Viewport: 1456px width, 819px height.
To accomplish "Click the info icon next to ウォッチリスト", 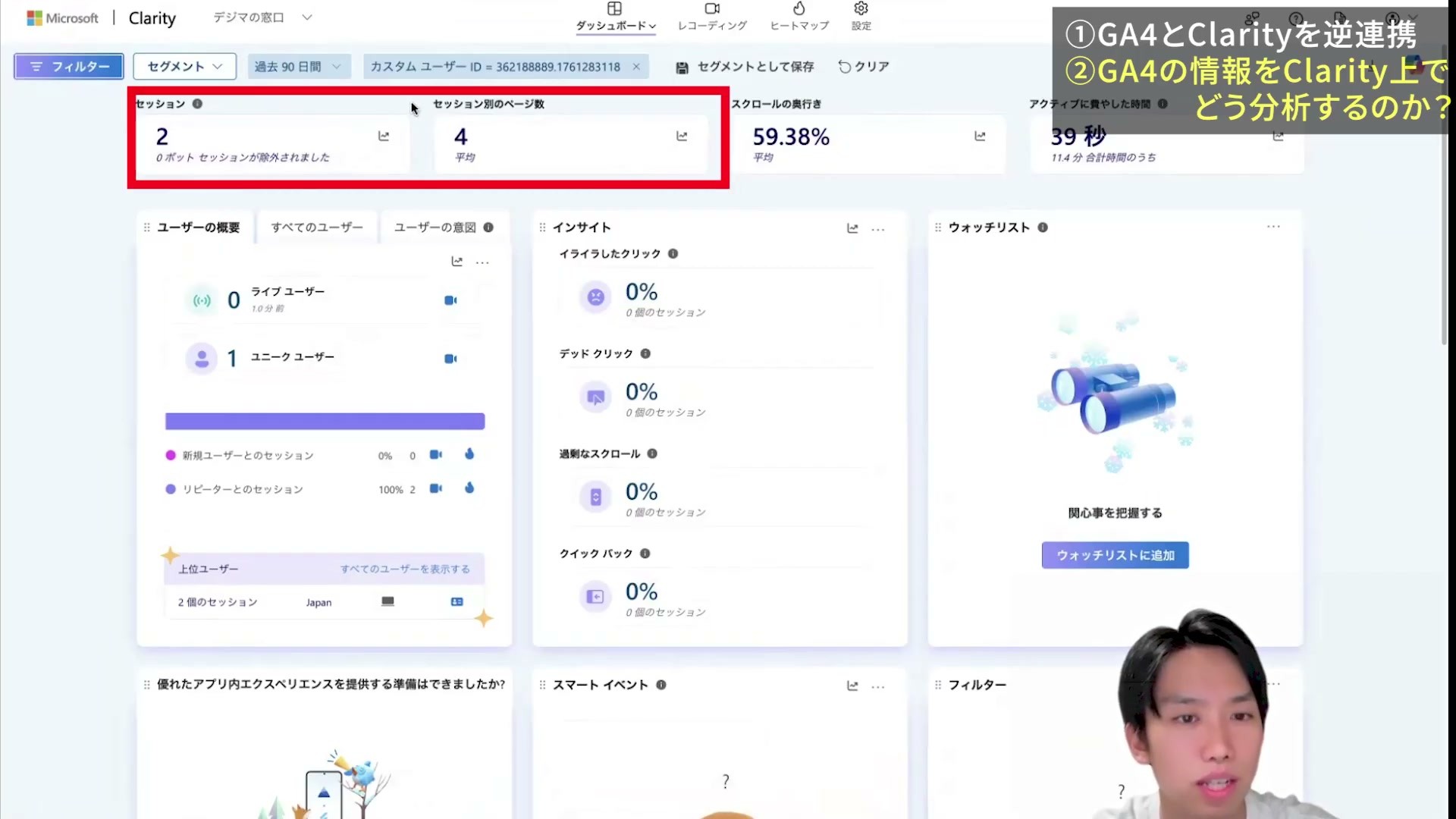I will click(x=1043, y=227).
